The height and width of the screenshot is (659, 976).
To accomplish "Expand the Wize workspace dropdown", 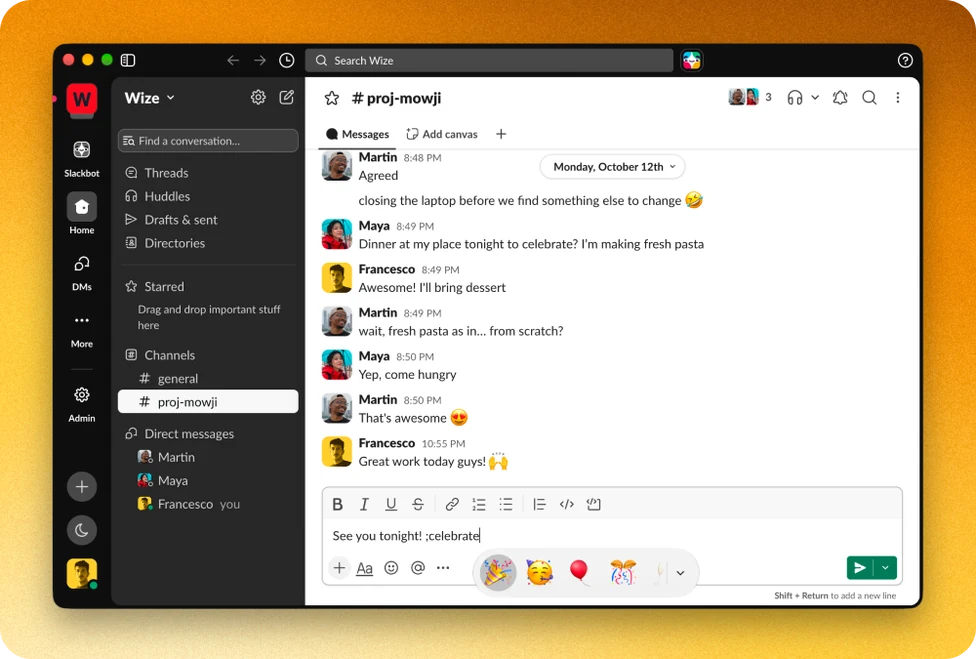I will pos(149,98).
